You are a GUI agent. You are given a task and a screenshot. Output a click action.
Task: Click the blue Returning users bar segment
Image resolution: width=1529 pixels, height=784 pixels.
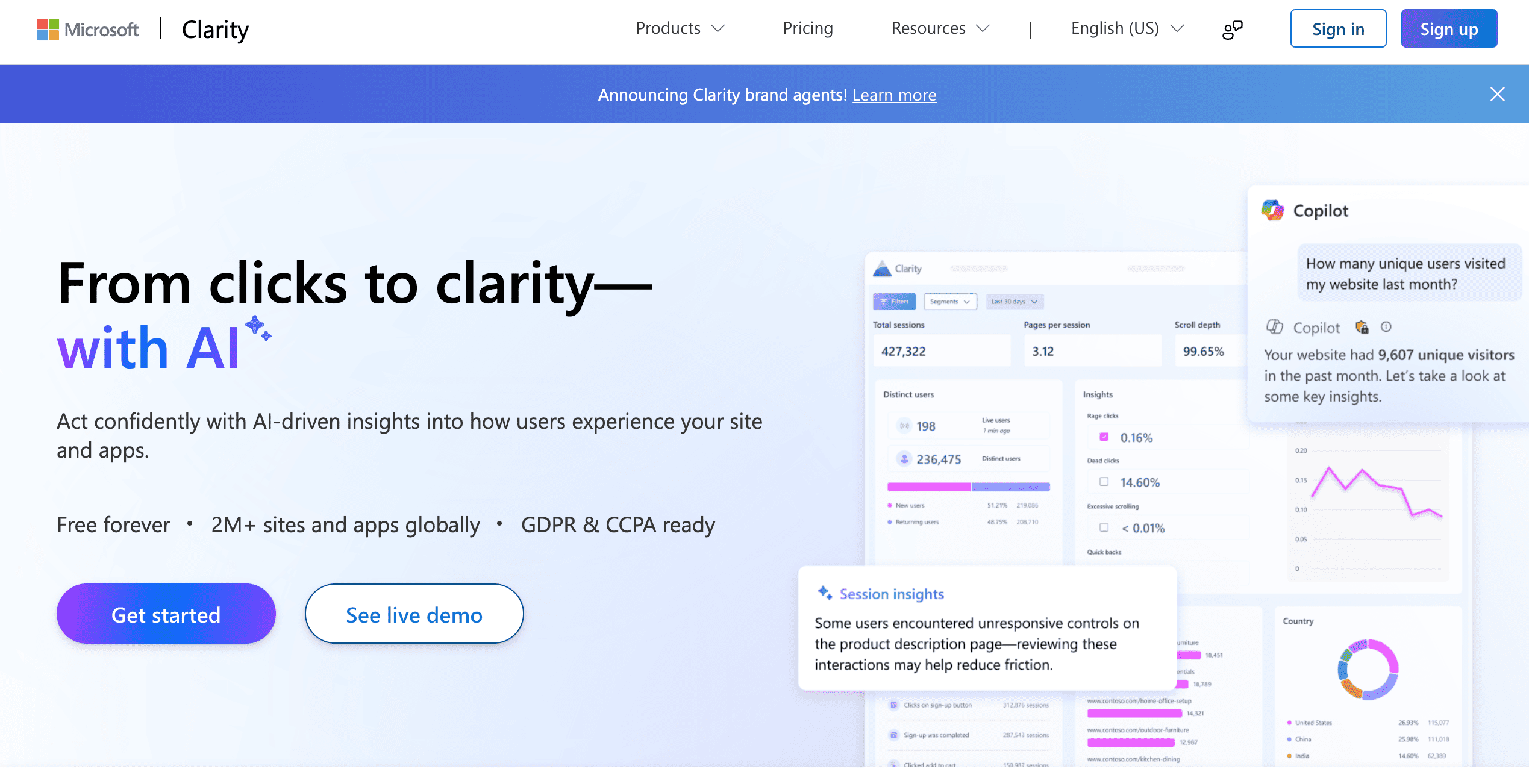point(1010,487)
